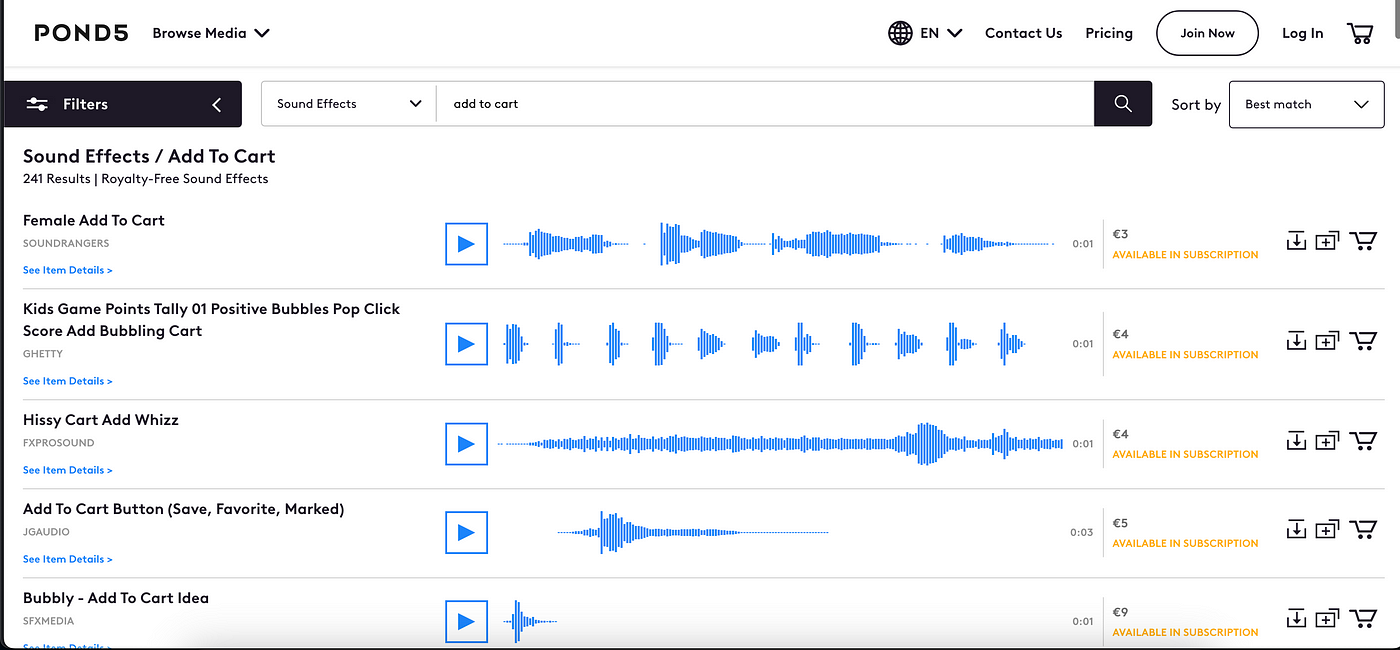
Task: Download the "Female Add To Cart" sound effect
Action: click(1296, 240)
